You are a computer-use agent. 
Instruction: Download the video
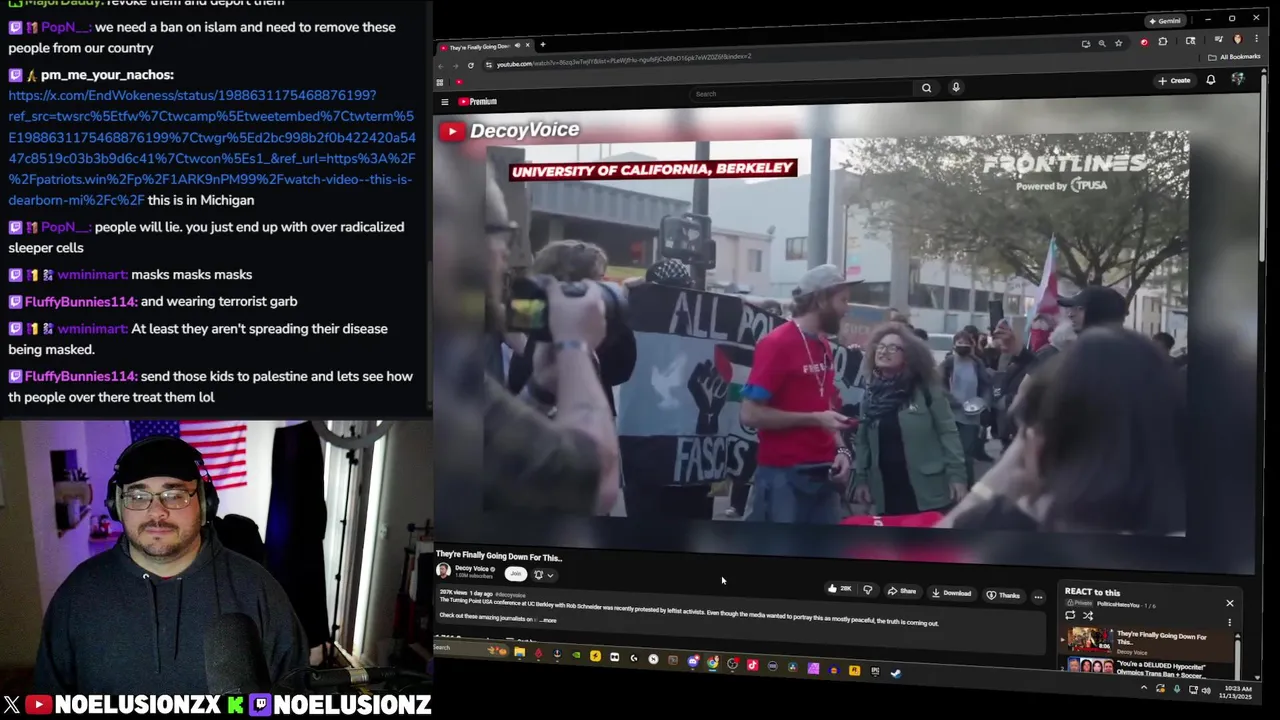(951, 593)
